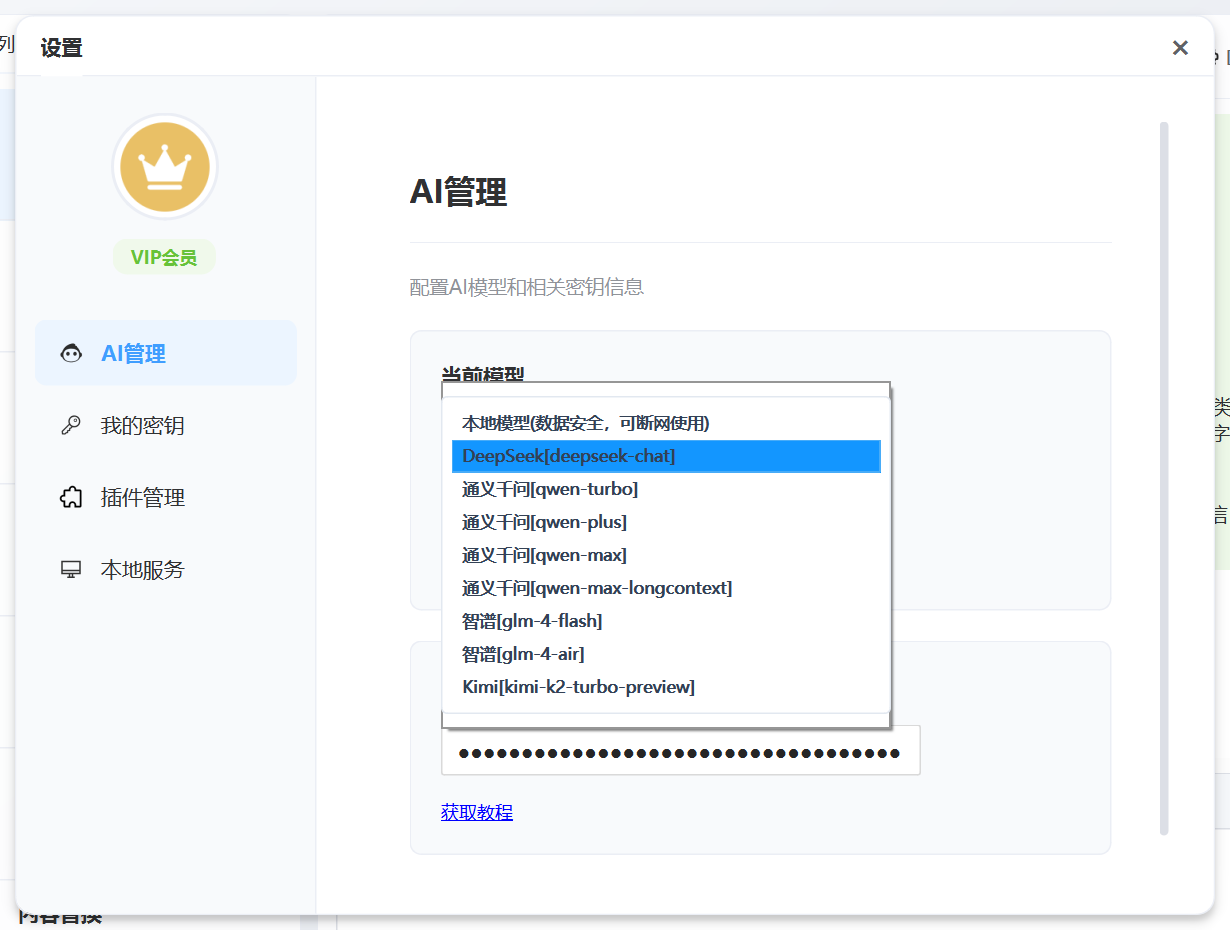The width and height of the screenshot is (1230, 930).
Task: Click the puzzle icon beside 插件管理
Action: 71,497
